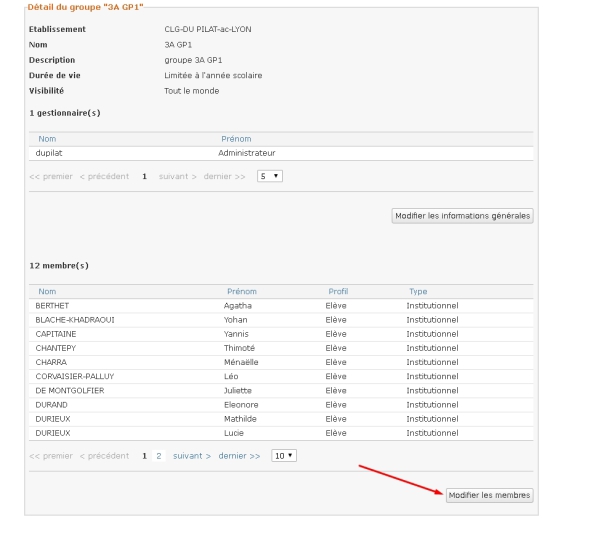The height and width of the screenshot is (533, 611).
Task: Click first name Juliette
Action: (x=238, y=390)
